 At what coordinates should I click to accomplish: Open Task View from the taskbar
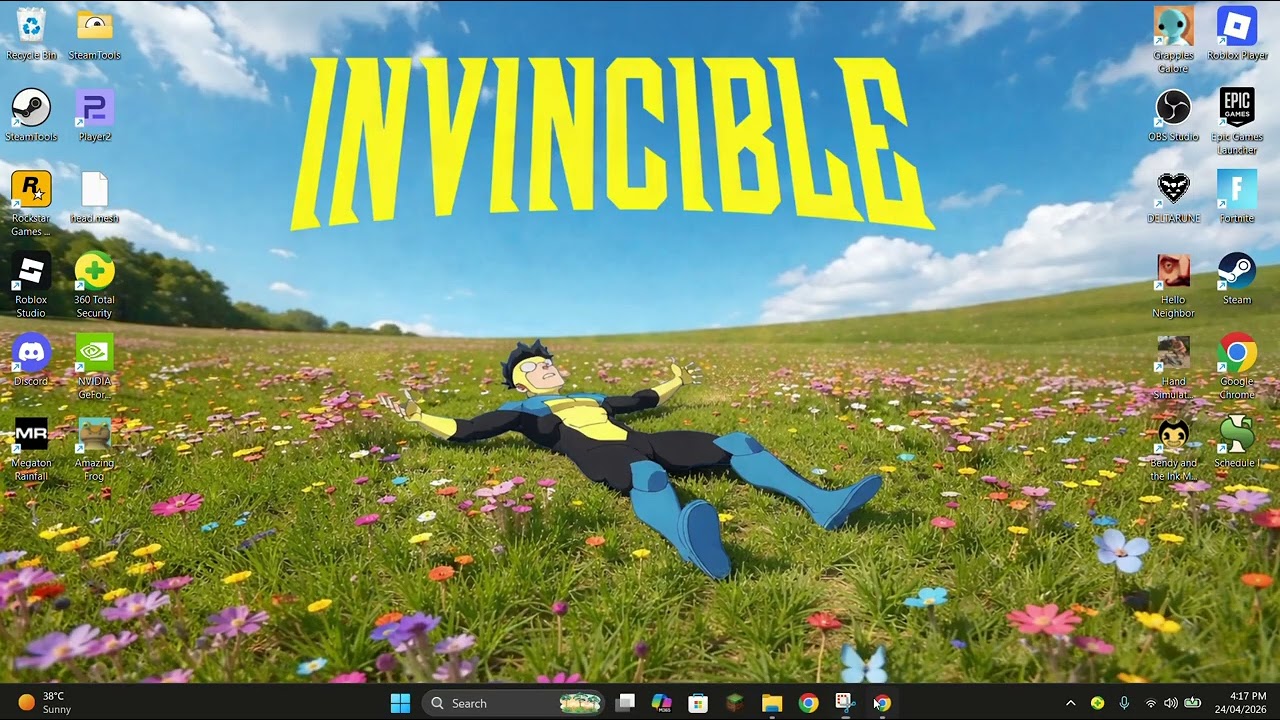pyautogui.click(x=625, y=703)
